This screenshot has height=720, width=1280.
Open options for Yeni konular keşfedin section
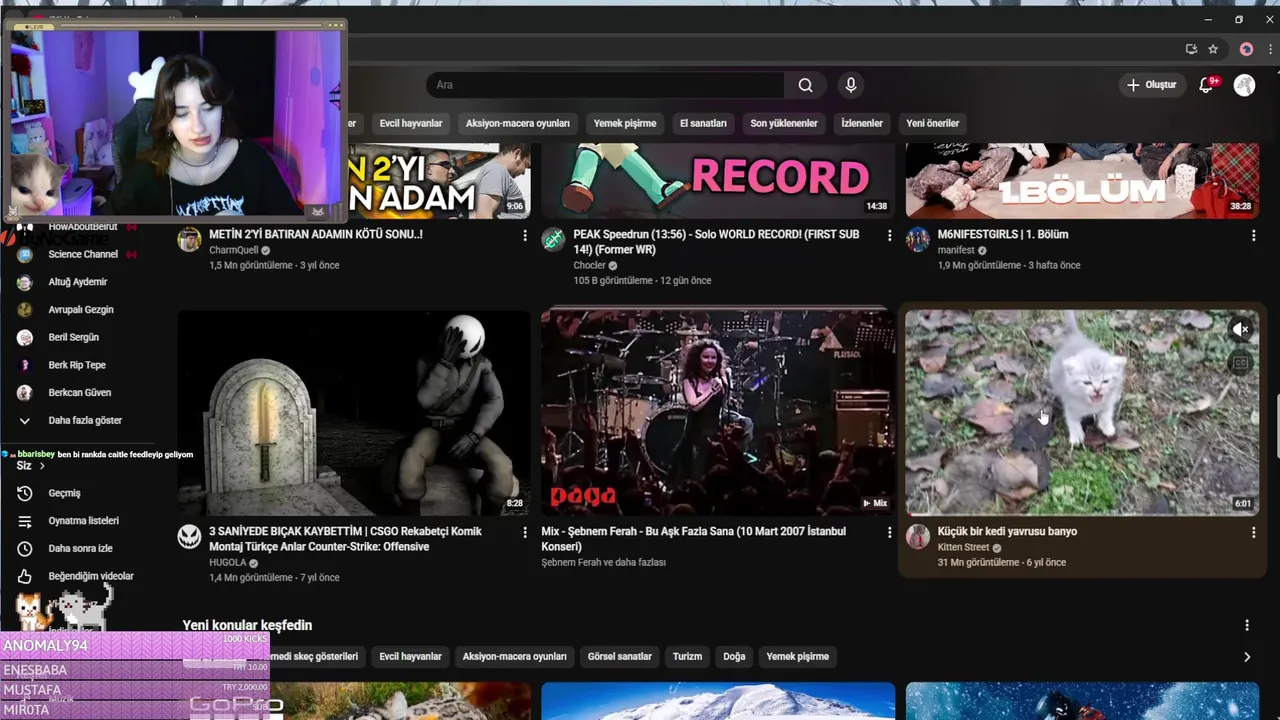coord(1246,625)
